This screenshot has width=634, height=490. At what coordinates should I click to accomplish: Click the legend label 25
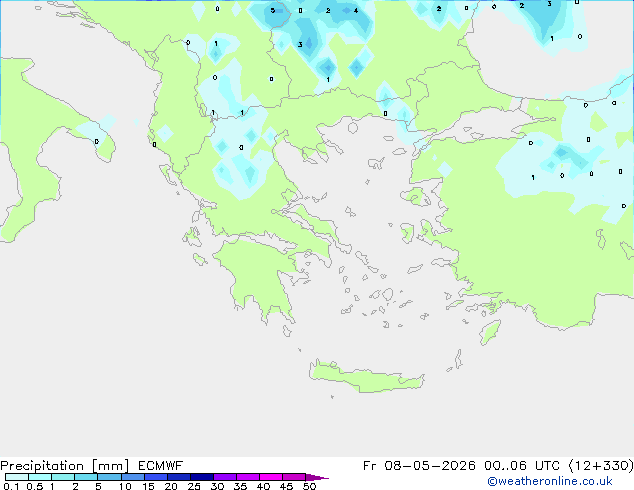tap(194, 486)
